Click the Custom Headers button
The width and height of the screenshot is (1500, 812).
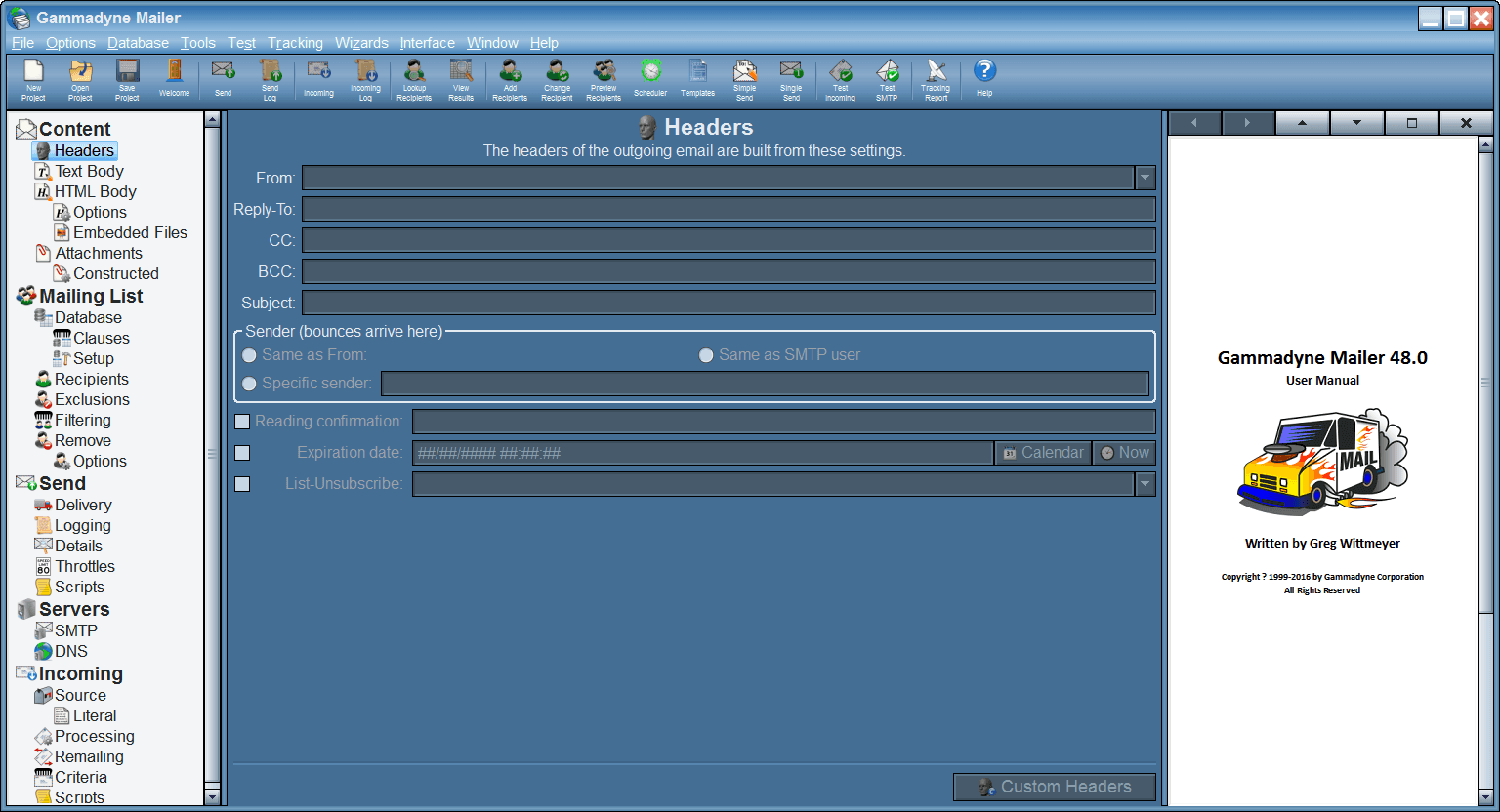pyautogui.click(x=1055, y=787)
